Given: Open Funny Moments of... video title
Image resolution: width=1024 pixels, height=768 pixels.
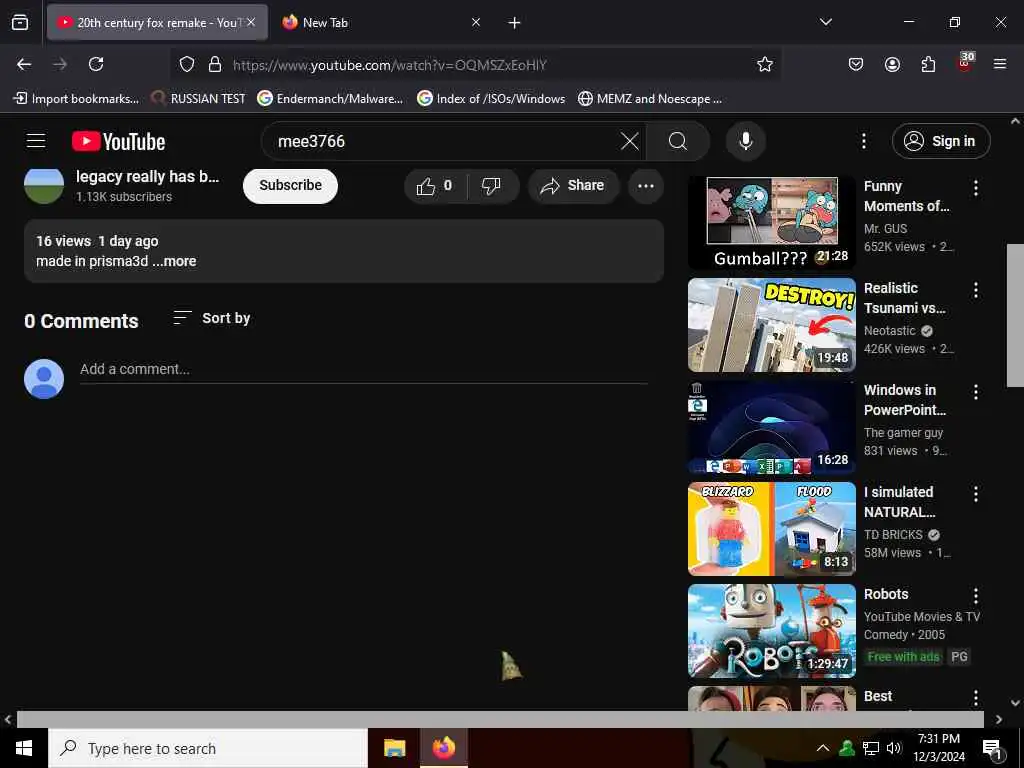Looking at the screenshot, I should click(906, 196).
